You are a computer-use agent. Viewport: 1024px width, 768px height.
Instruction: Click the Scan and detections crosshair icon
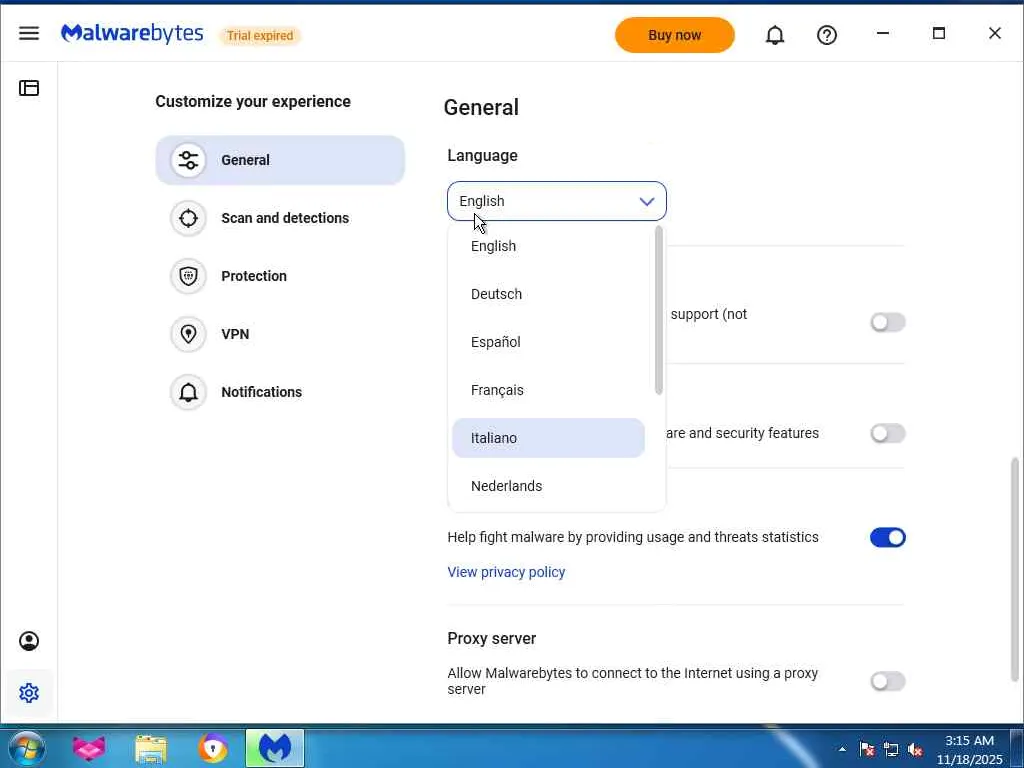click(188, 218)
